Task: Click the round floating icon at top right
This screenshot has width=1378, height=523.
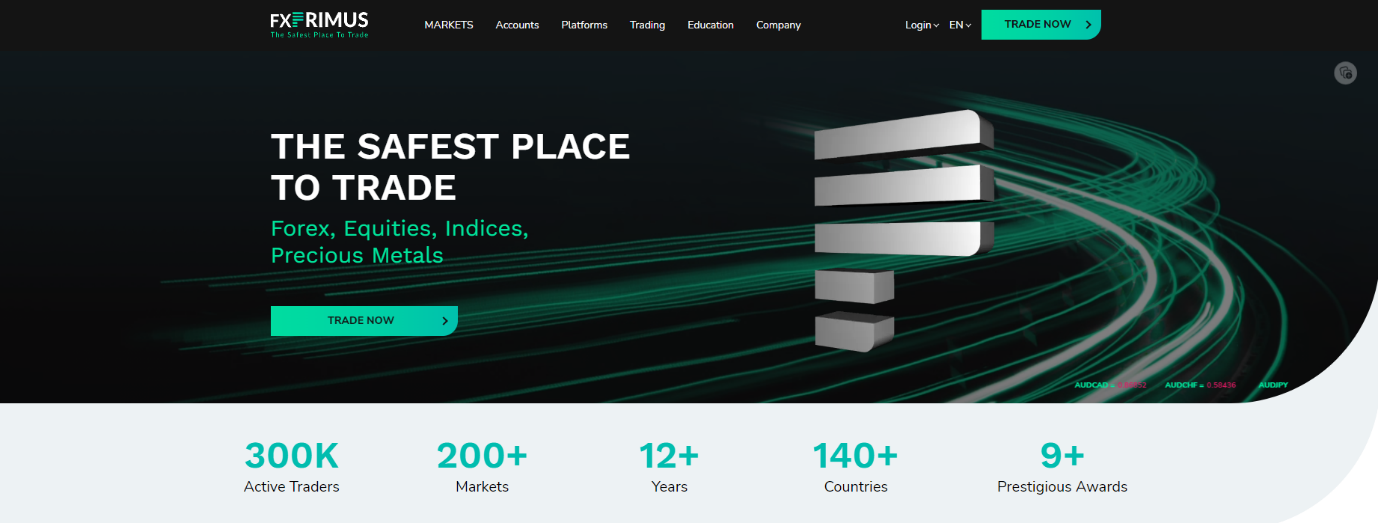Action: pyautogui.click(x=1345, y=73)
